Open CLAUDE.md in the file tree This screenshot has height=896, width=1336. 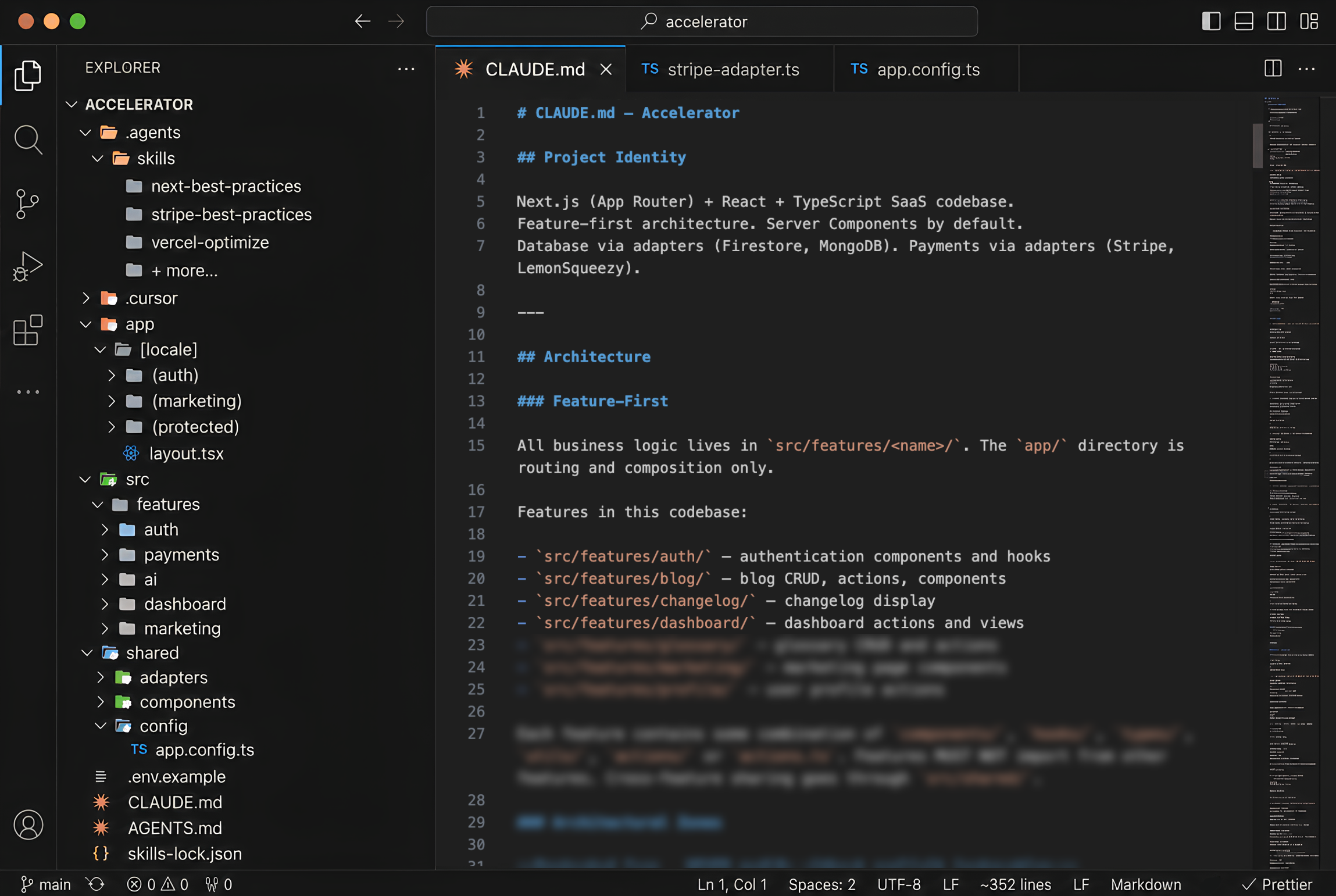174,802
